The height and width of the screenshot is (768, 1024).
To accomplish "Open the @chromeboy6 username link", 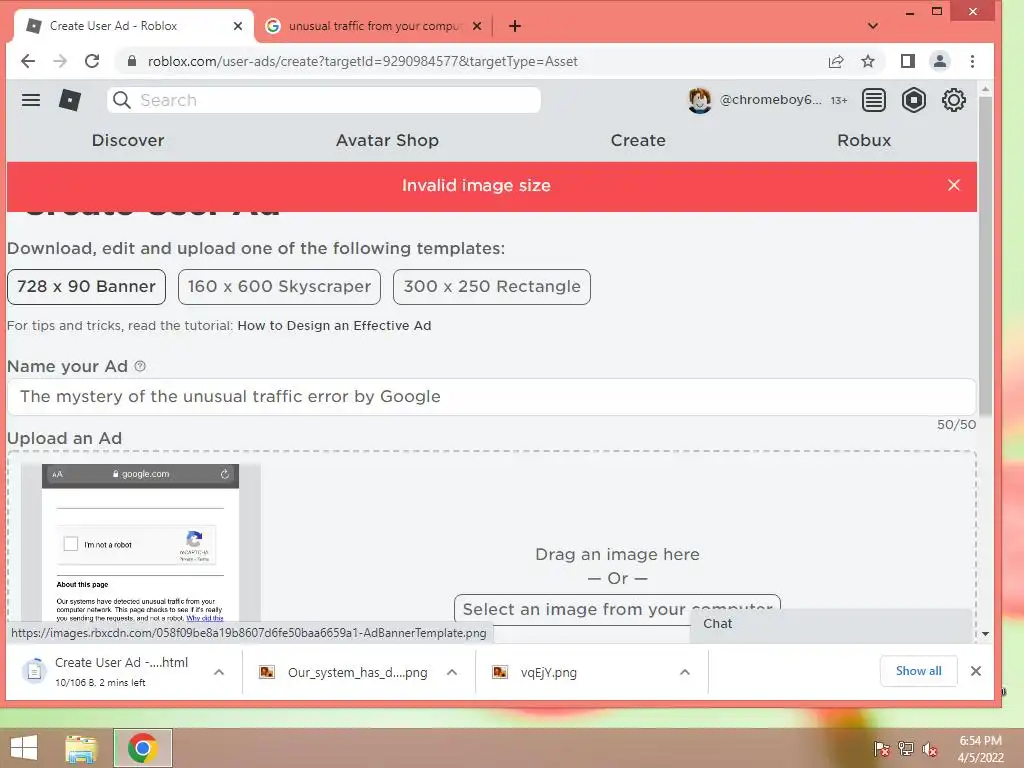I will tap(771, 100).
